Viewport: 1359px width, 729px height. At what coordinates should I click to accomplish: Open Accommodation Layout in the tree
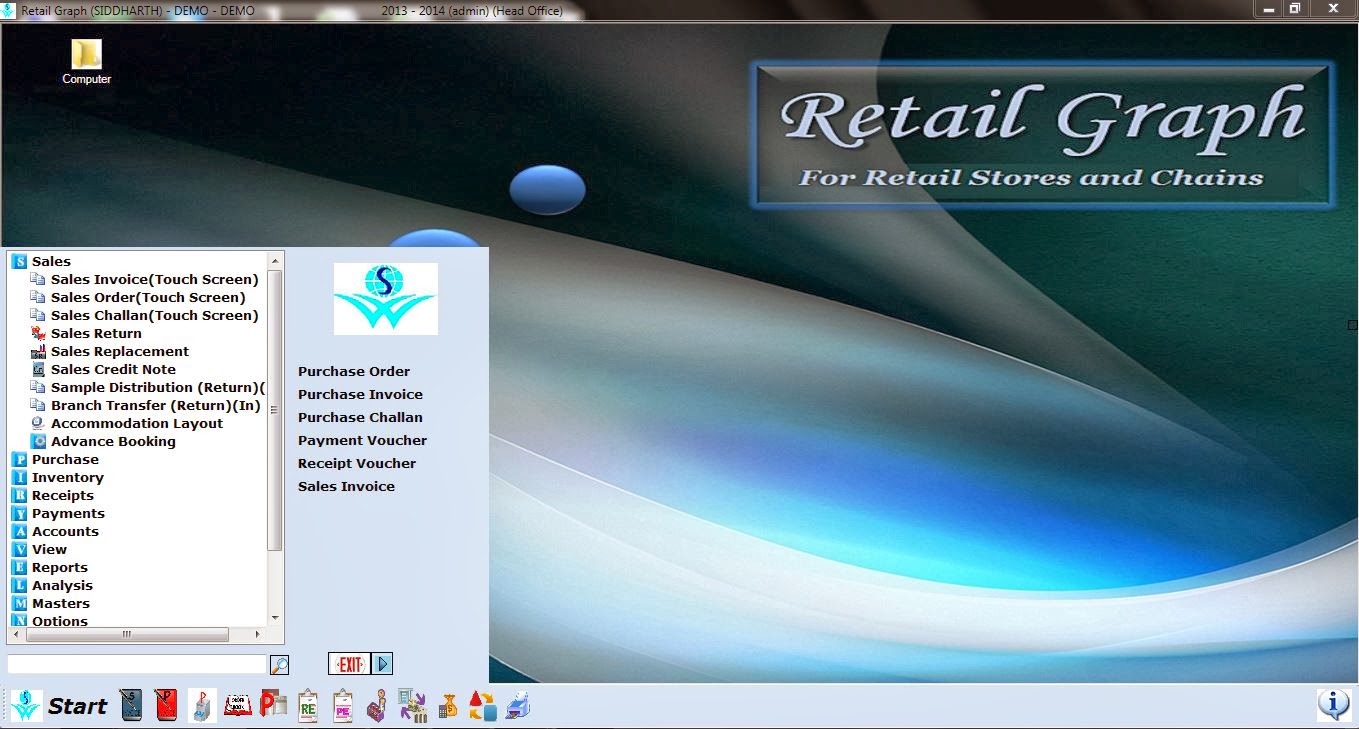click(x=137, y=423)
